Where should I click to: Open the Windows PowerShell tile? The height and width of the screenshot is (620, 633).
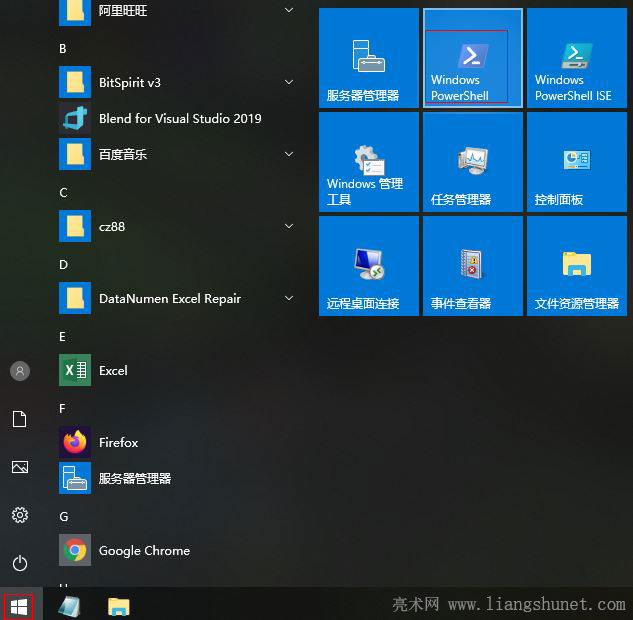point(473,58)
